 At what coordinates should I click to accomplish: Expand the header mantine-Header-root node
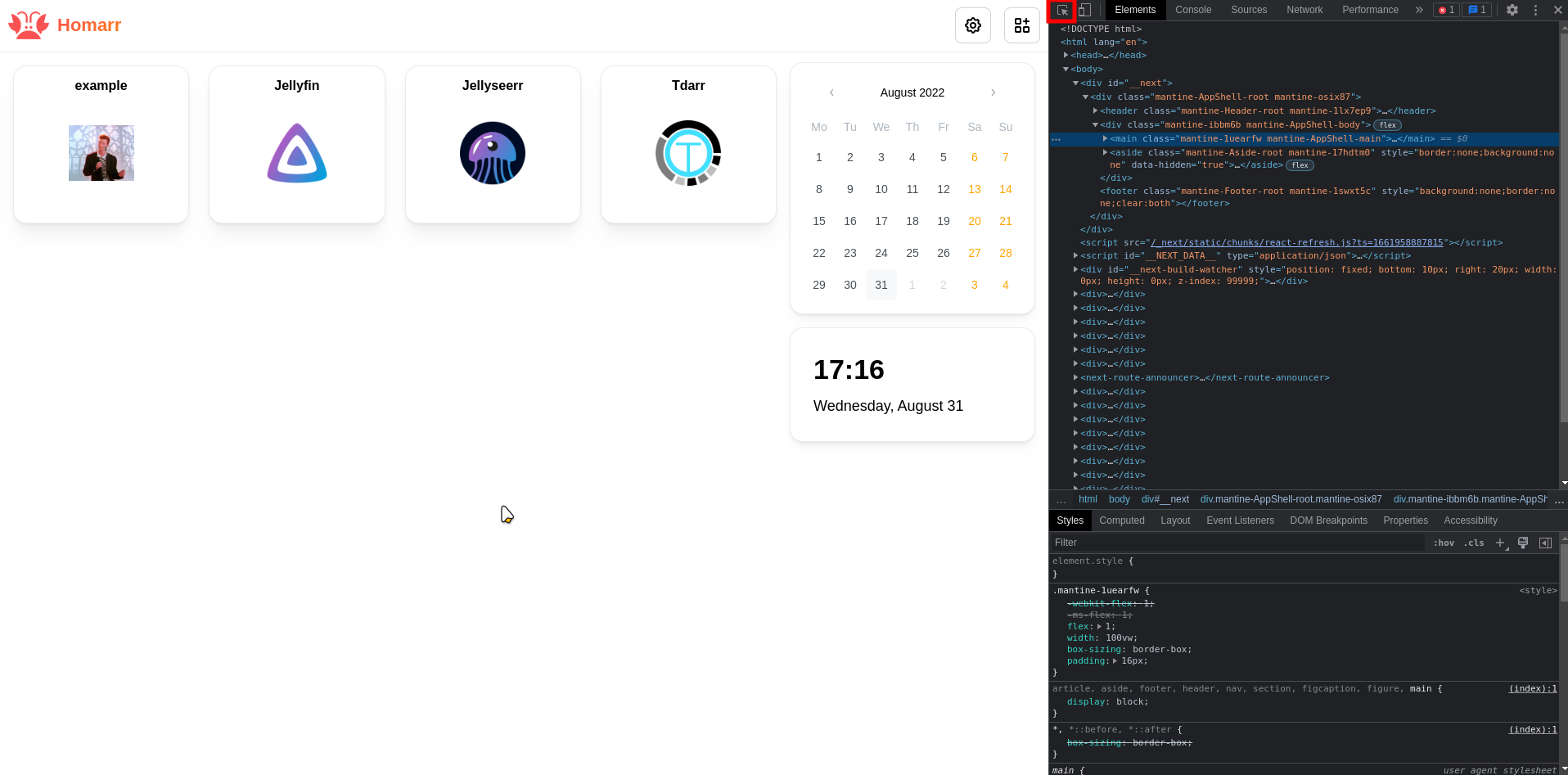coord(1095,110)
